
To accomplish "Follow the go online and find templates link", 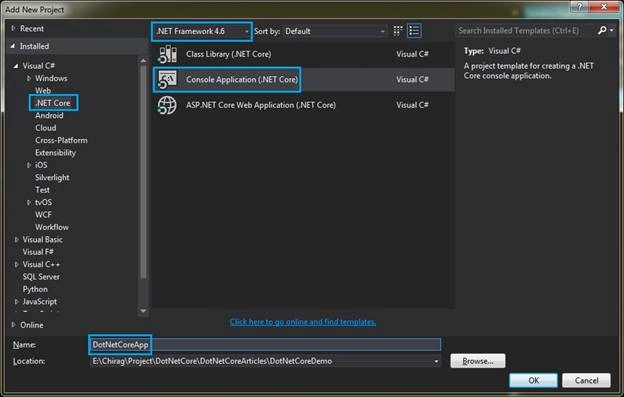I will click(x=303, y=322).
